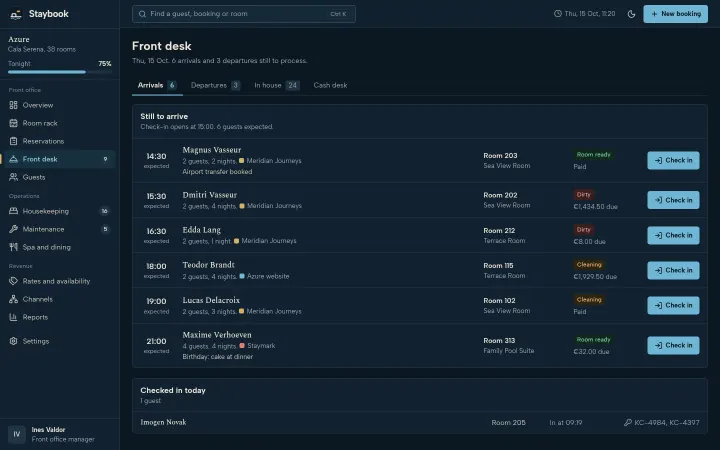Screen dimensions: 720x450
Task: Switch to the Arrivals tab
Action: click(x=157, y=85)
